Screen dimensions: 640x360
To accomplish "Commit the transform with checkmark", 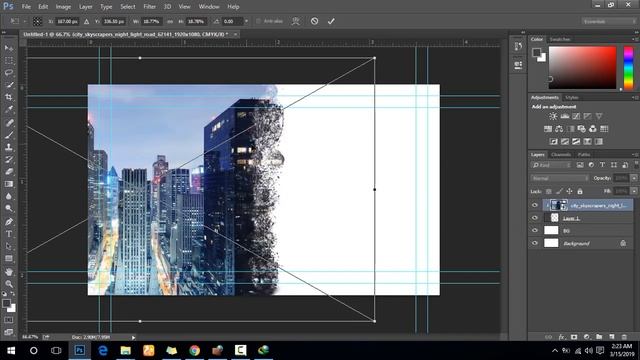I will click(x=331, y=21).
